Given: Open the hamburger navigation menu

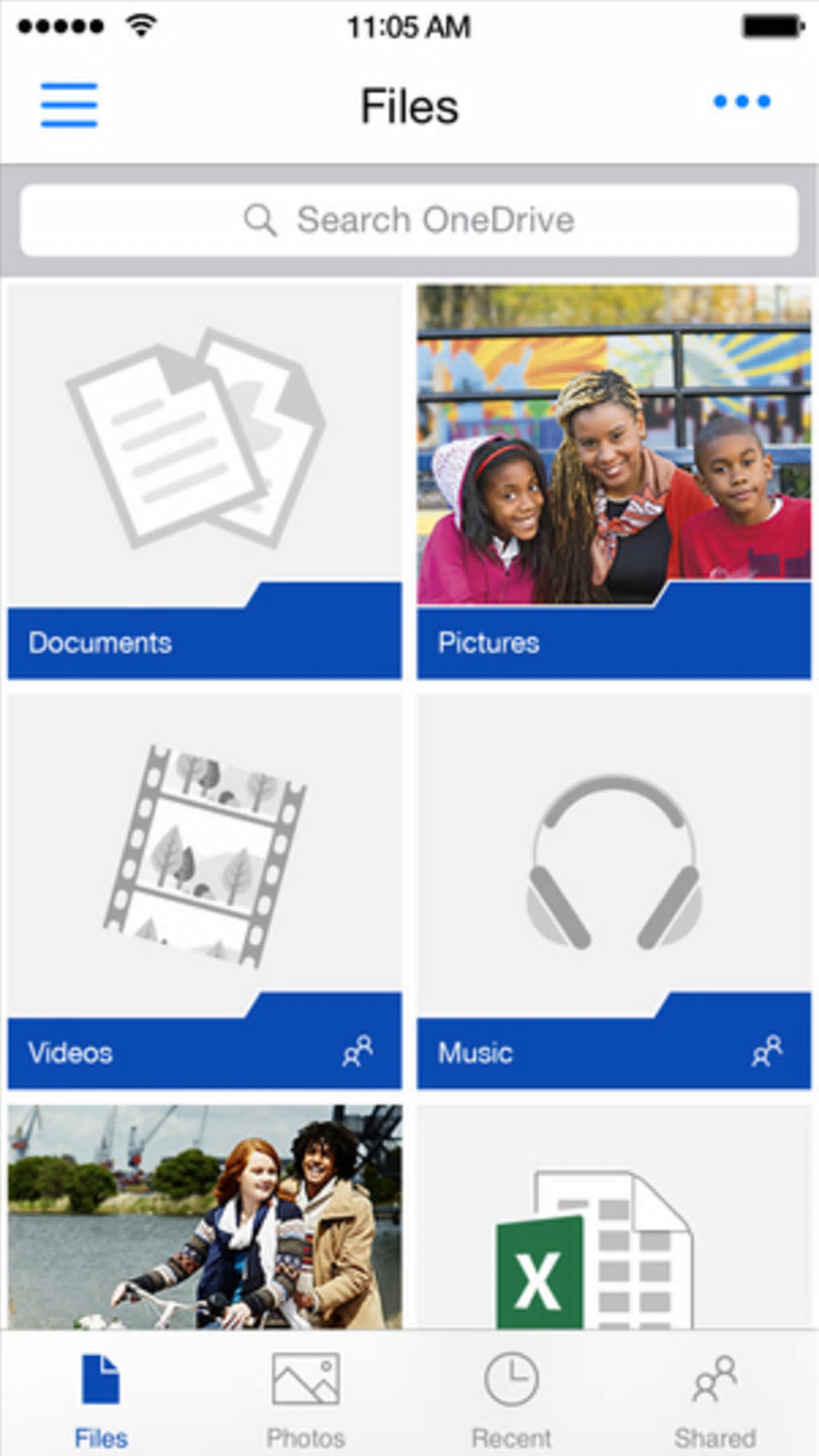Looking at the screenshot, I should click(69, 104).
